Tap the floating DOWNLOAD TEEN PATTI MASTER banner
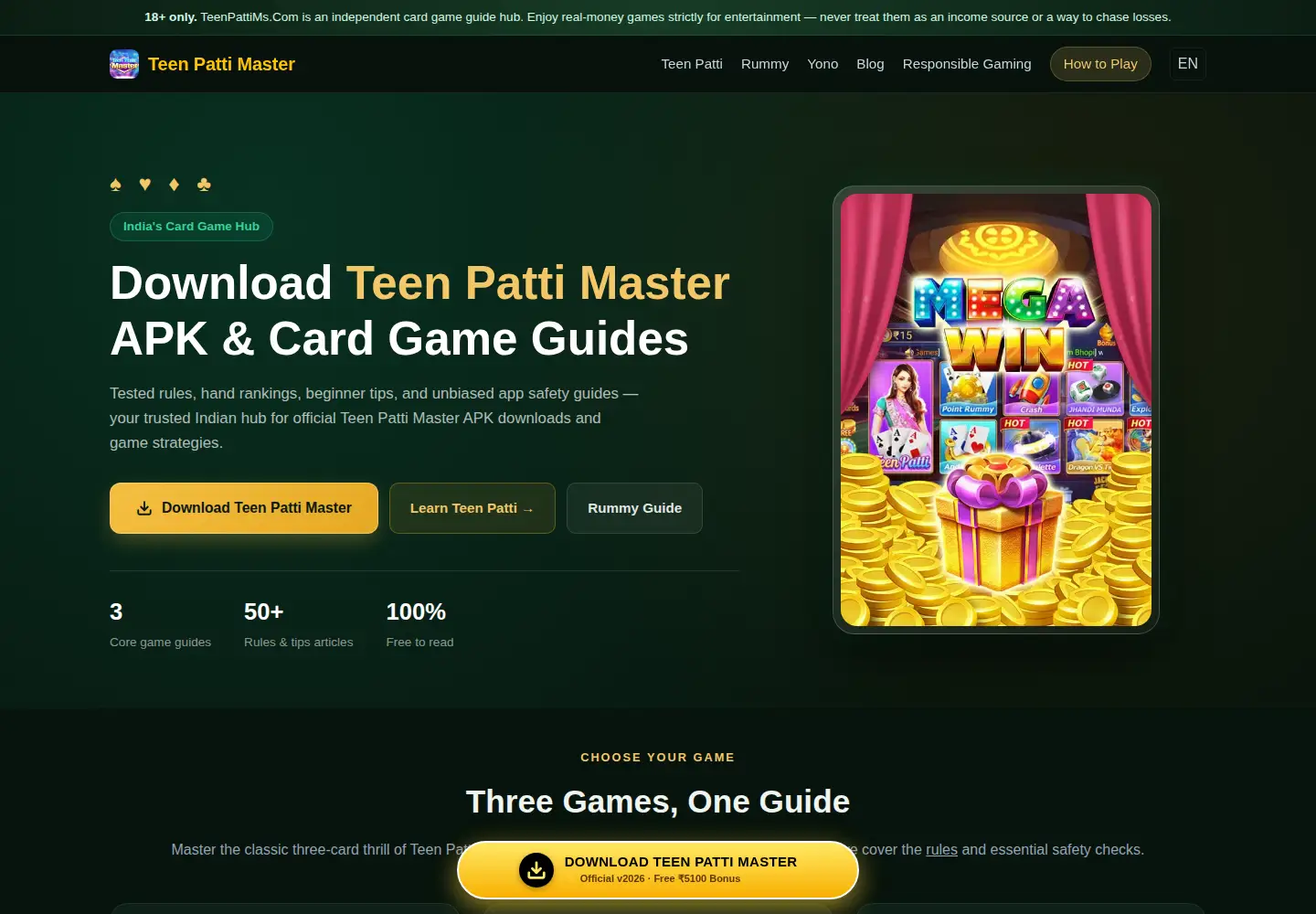Image resolution: width=1316 pixels, height=914 pixels. pyautogui.click(x=658, y=870)
